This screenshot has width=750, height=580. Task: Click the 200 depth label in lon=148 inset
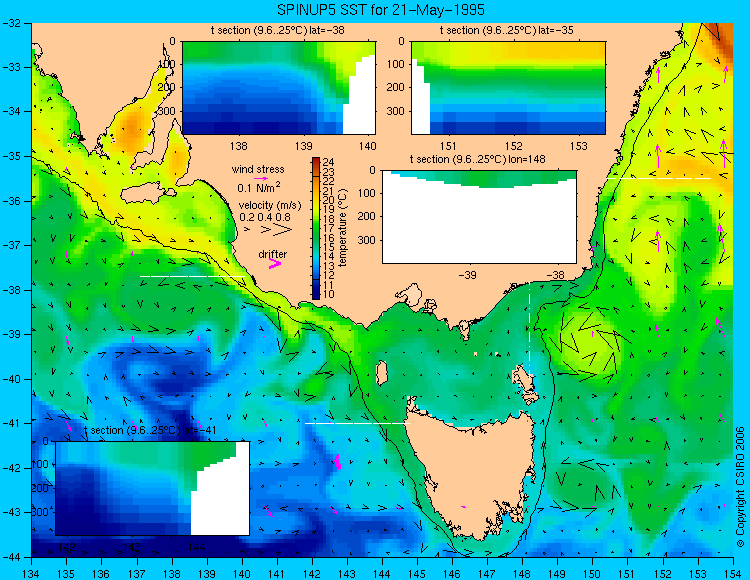[x=368, y=216]
